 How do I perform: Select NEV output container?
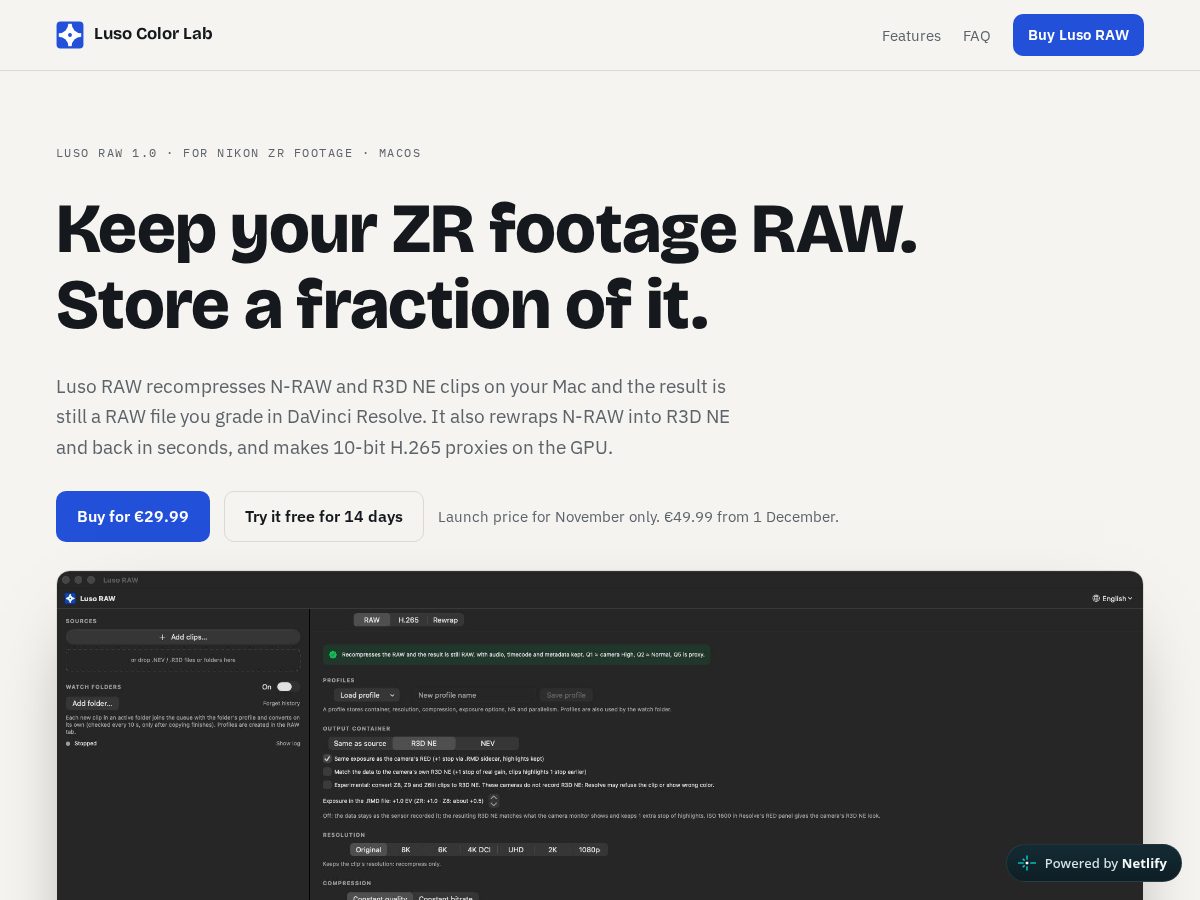(x=488, y=743)
